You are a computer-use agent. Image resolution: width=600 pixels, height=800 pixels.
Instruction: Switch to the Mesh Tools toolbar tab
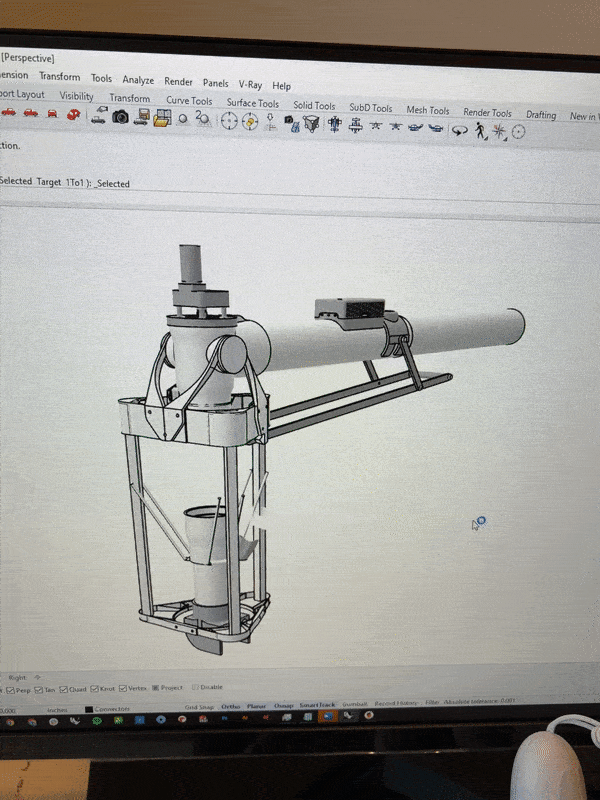pos(428,110)
